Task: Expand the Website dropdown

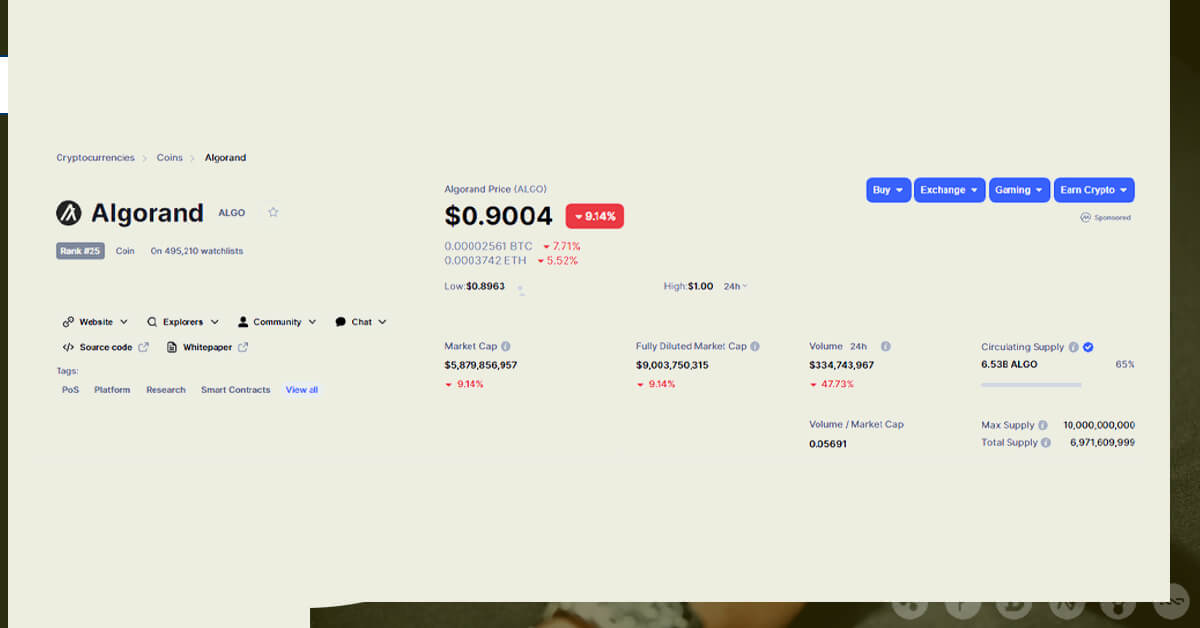Action: 96,322
